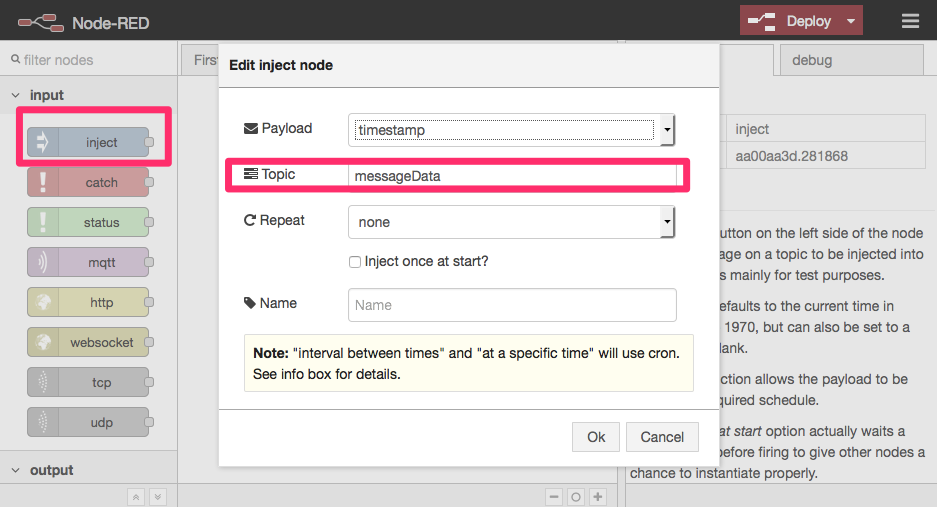Screen dimensions: 937x507
Task: Open the Payload type dropdown
Action: tap(512, 129)
